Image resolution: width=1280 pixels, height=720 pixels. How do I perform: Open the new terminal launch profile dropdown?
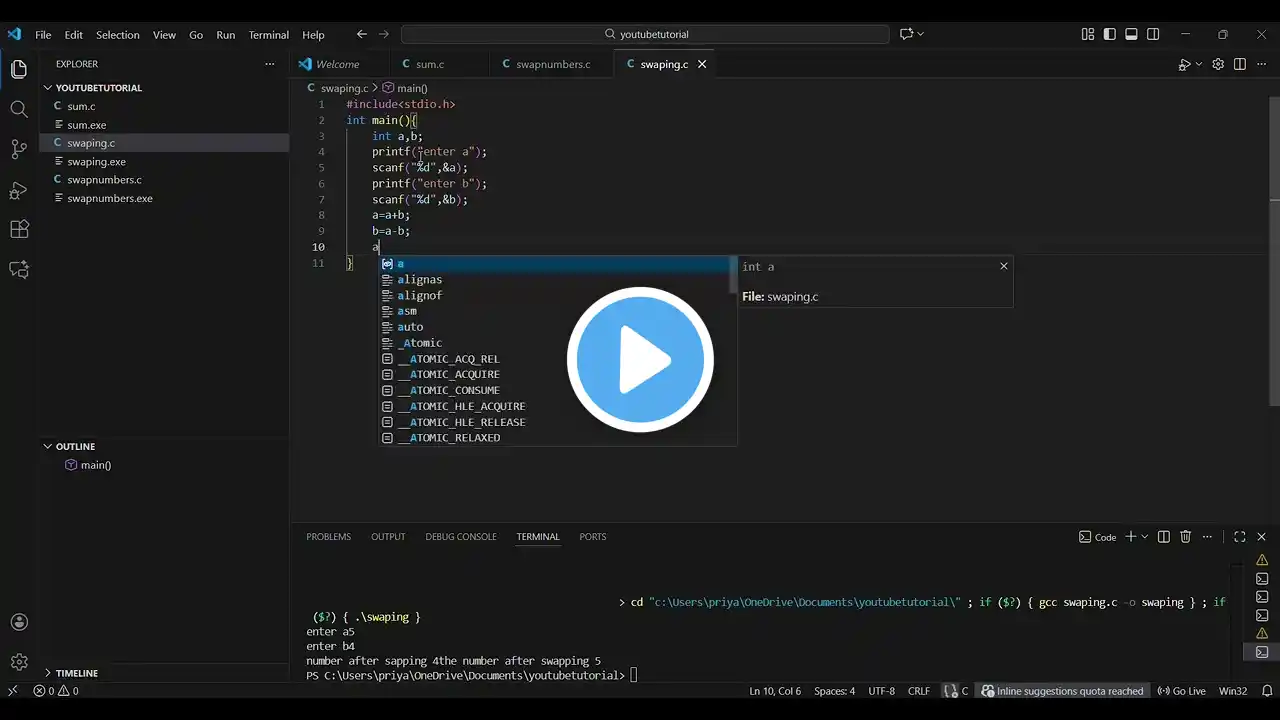tap(1145, 537)
